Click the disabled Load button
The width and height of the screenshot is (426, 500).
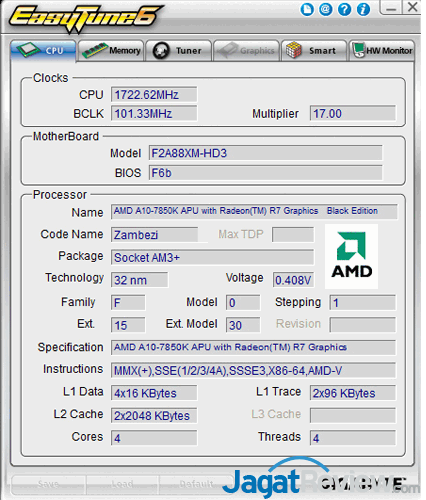click(x=122, y=484)
